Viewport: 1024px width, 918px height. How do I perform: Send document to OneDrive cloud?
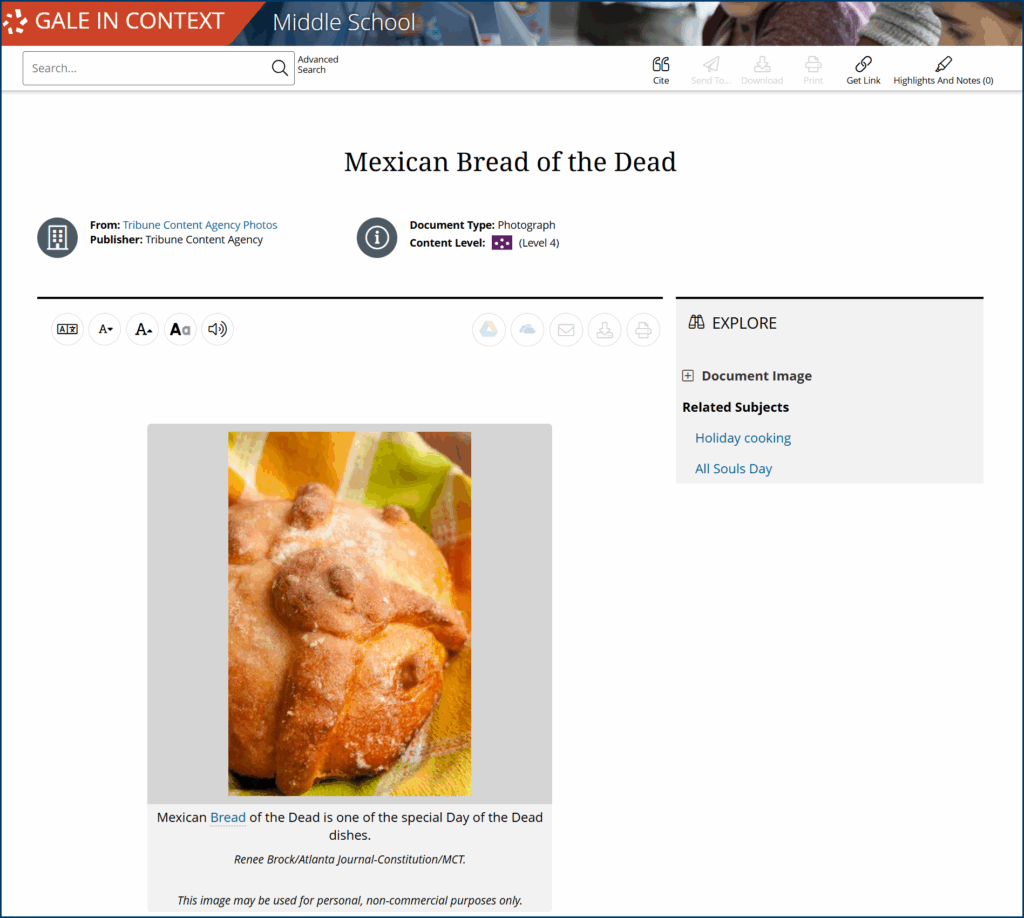tap(527, 330)
